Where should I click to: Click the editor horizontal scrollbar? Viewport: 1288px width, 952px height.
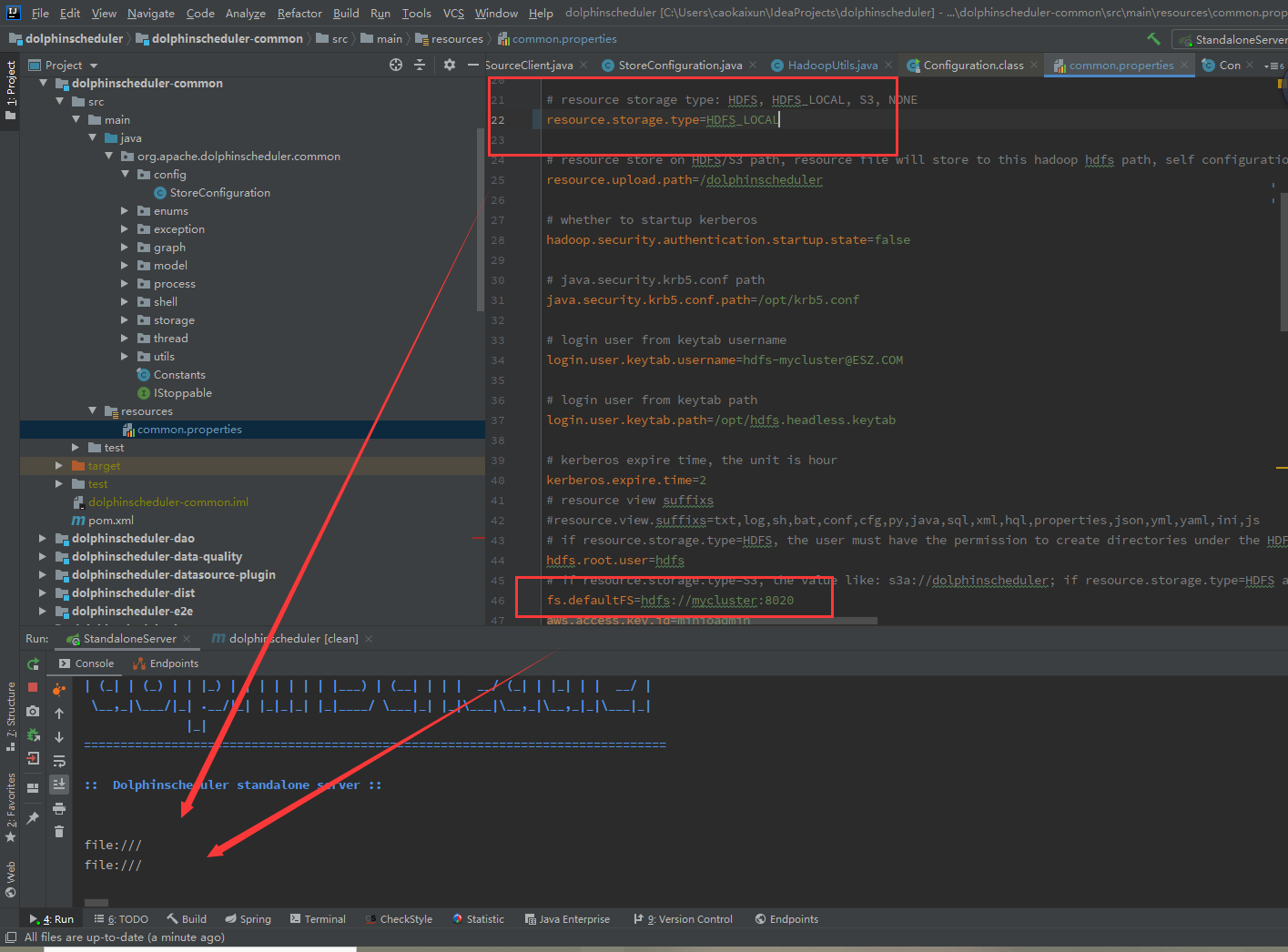click(x=710, y=621)
